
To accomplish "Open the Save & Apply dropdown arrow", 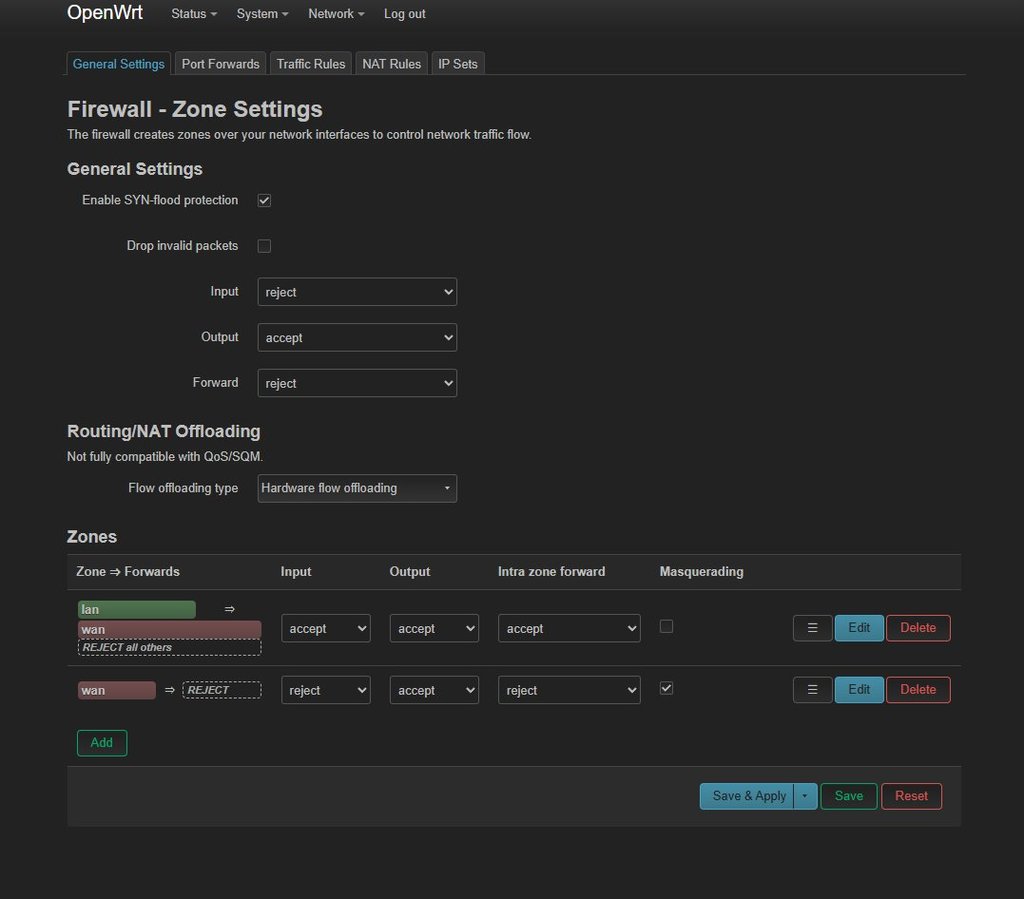I will pyautogui.click(x=805, y=796).
